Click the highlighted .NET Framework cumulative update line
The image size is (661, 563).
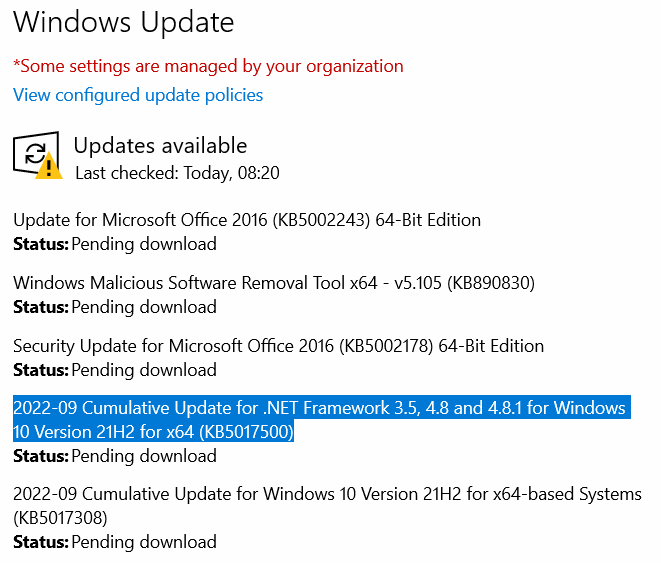click(x=319, y=409)
